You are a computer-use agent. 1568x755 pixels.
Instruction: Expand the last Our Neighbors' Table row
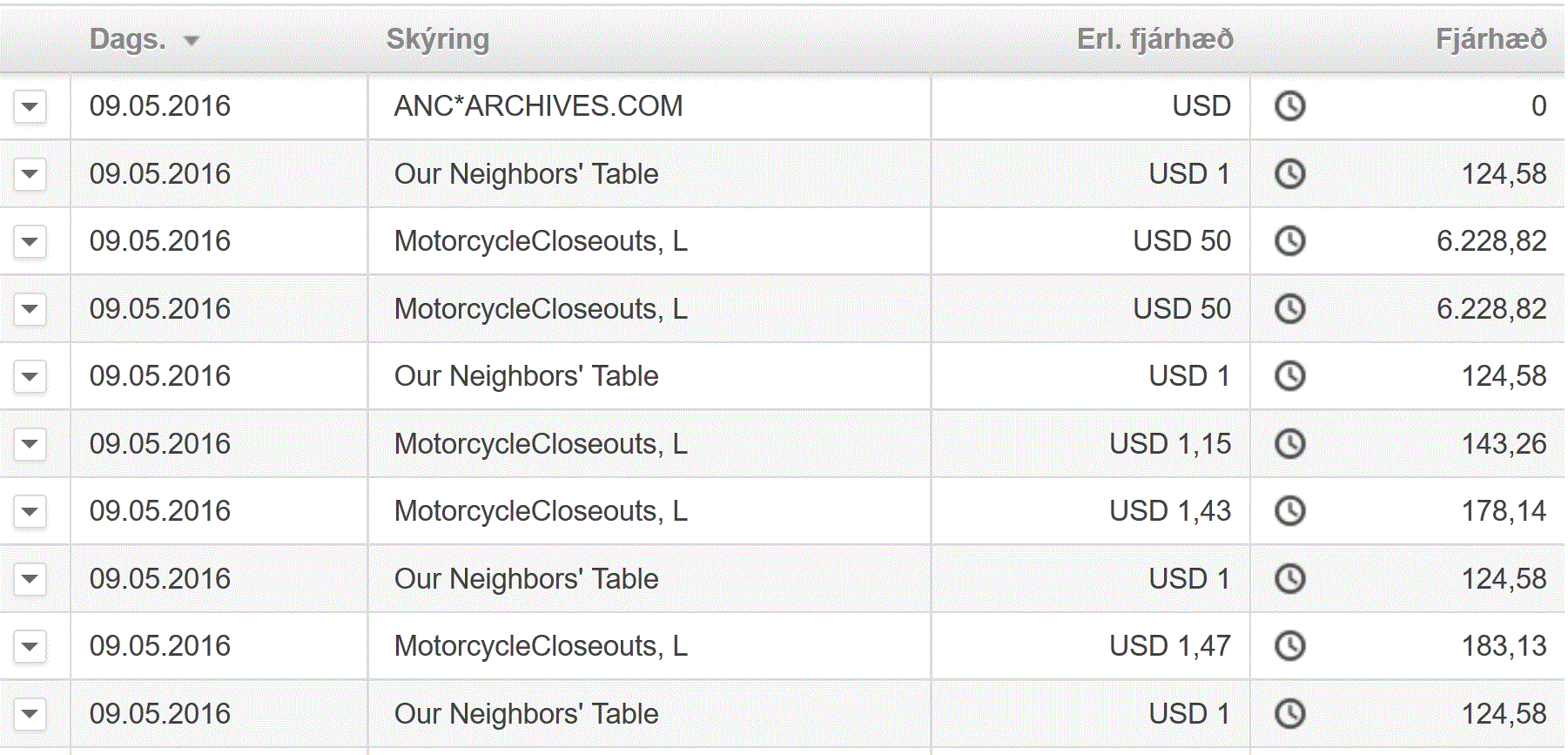[30, 714]
